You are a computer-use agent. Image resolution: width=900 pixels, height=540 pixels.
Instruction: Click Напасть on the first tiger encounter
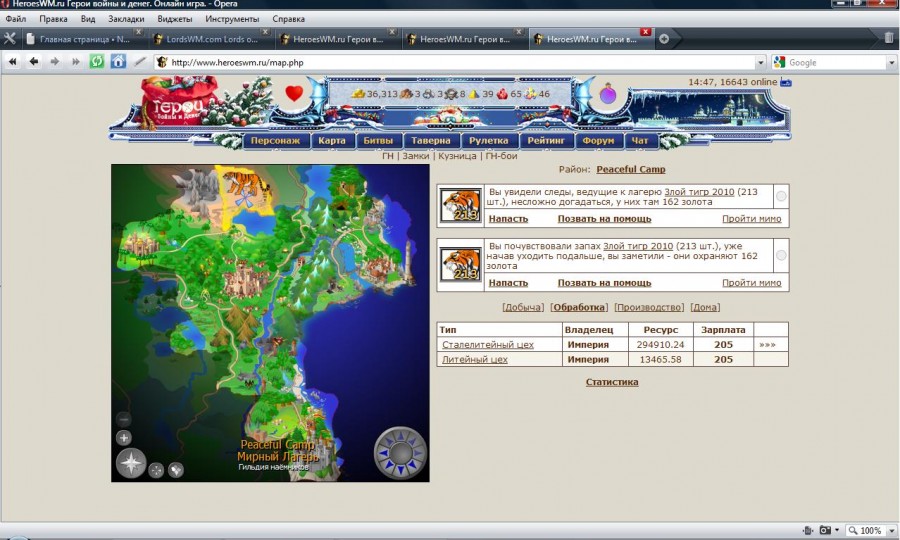click(508, 218)
